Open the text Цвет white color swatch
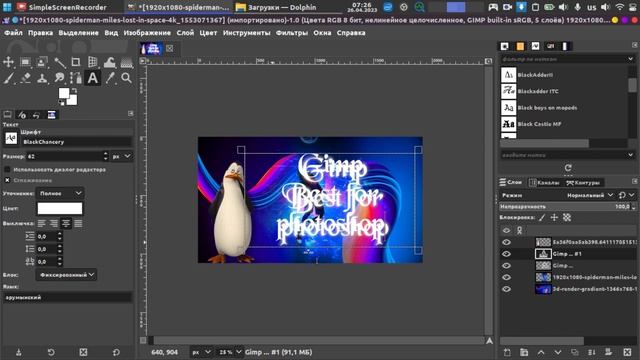This screenshot has height=360, width=640. click(60, 209)
